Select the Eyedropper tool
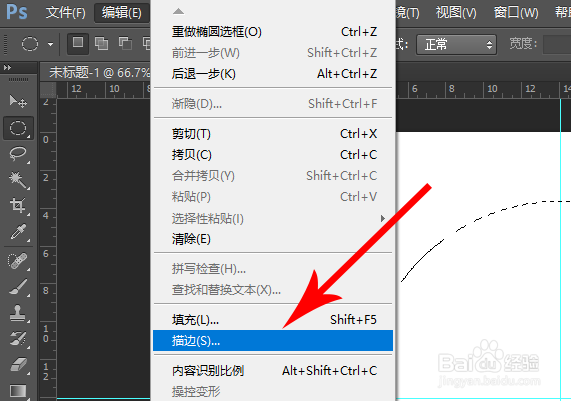This screenshot has width=571, height=401. 18,232
